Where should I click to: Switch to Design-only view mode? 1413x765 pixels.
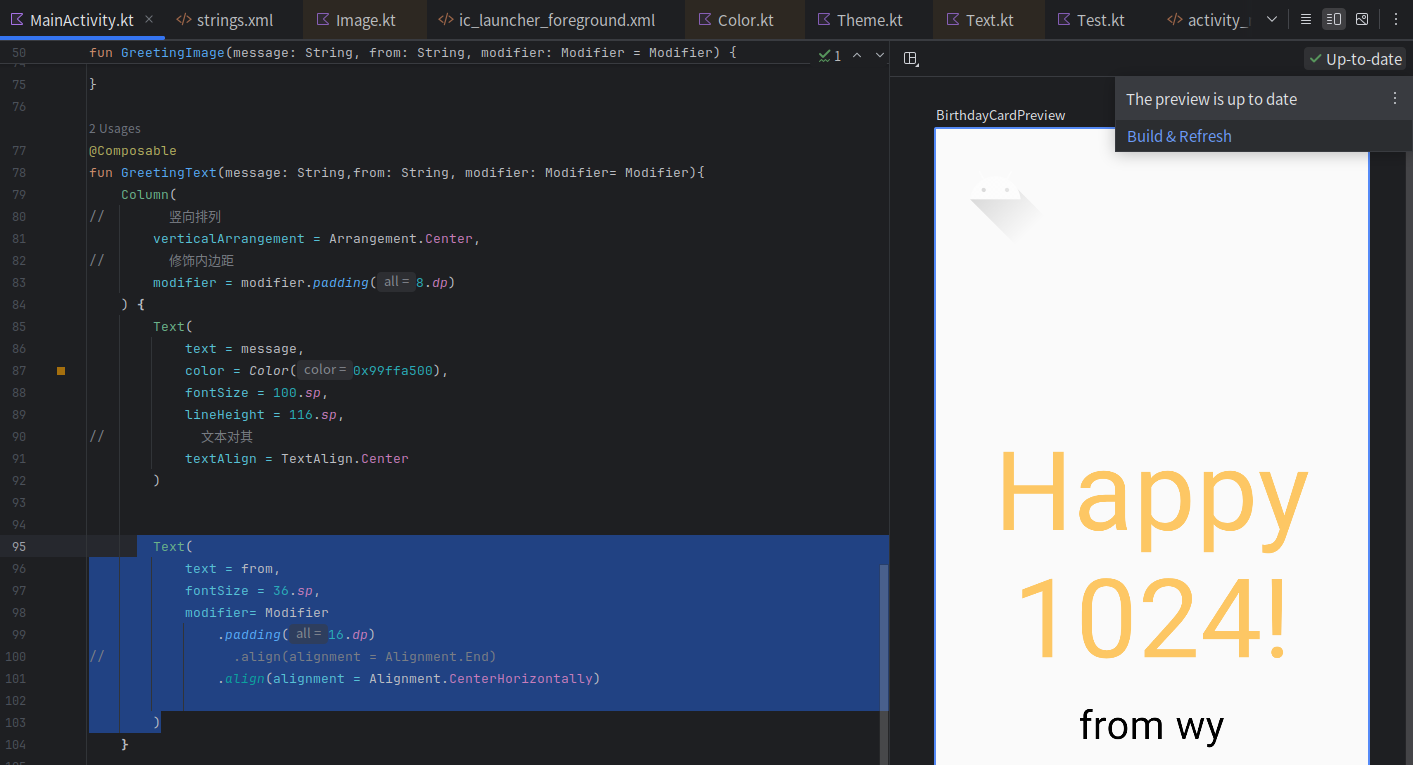coord(1362,19)
